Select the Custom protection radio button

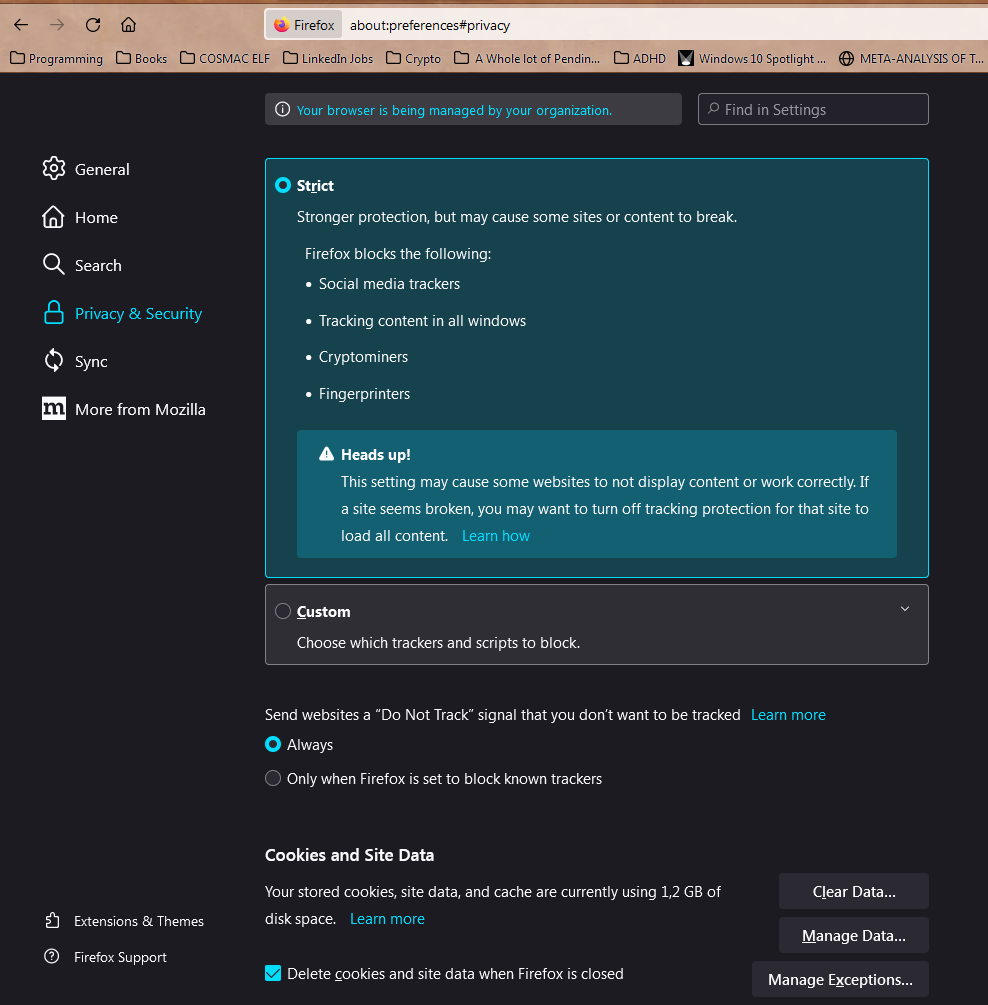pos(283,611)
